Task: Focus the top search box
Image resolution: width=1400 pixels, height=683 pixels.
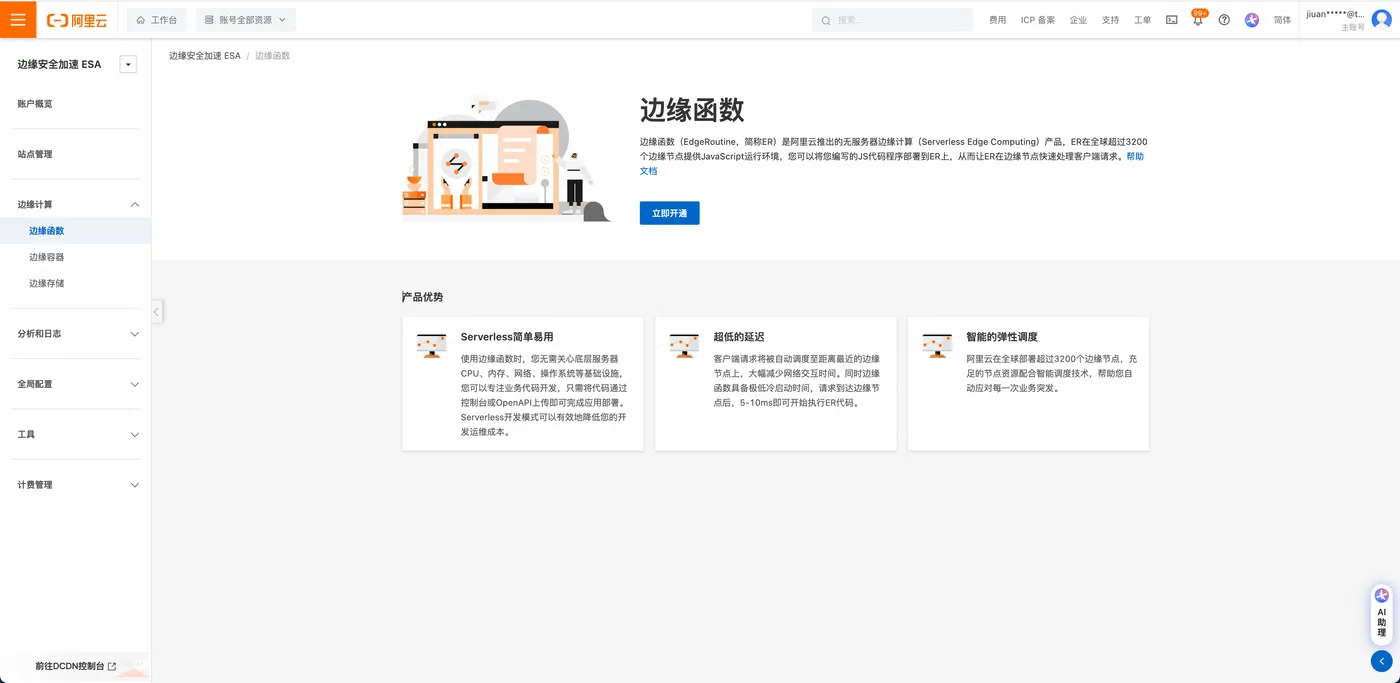Action: 892,20
